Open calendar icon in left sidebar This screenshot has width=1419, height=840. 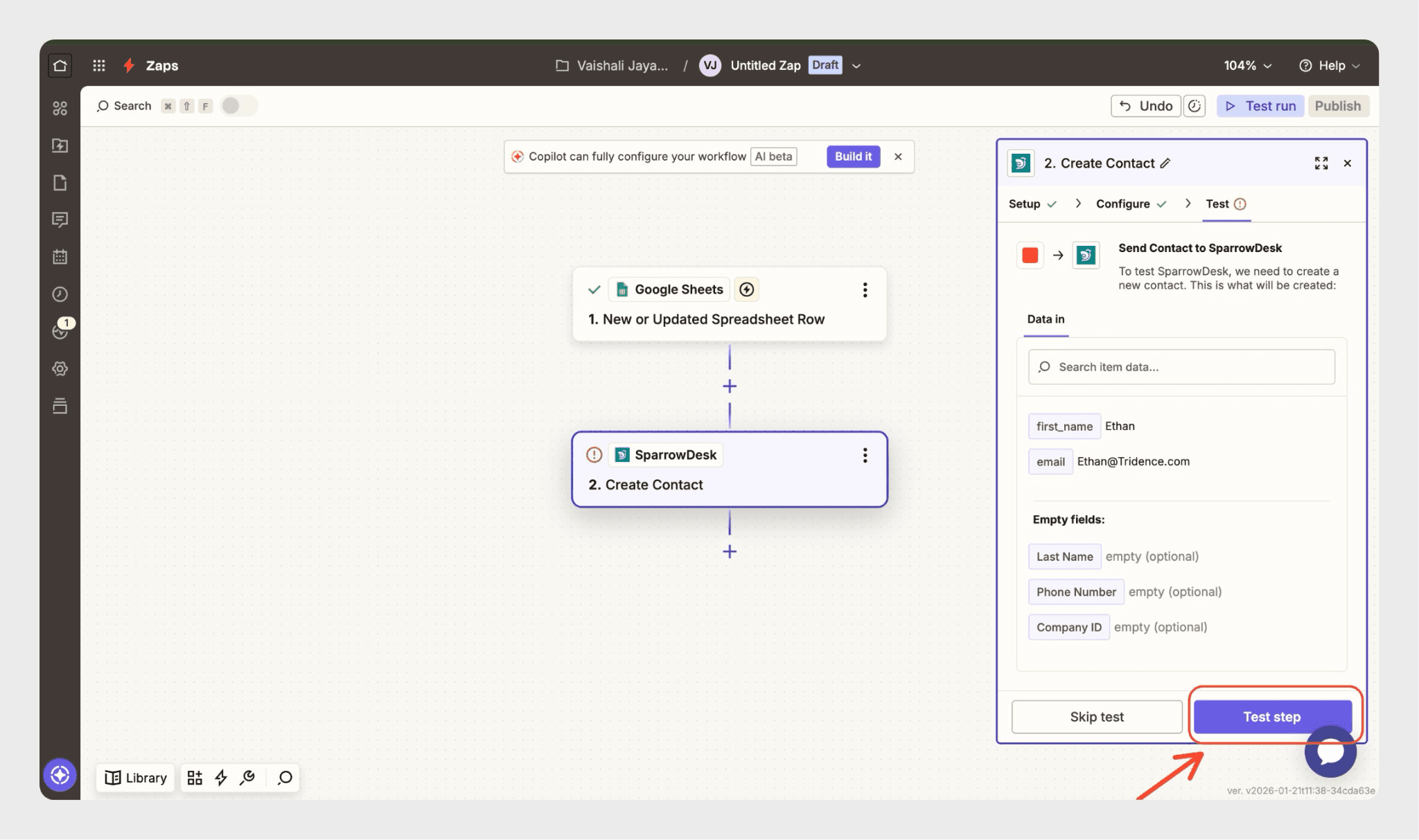(x=60, y=257)
